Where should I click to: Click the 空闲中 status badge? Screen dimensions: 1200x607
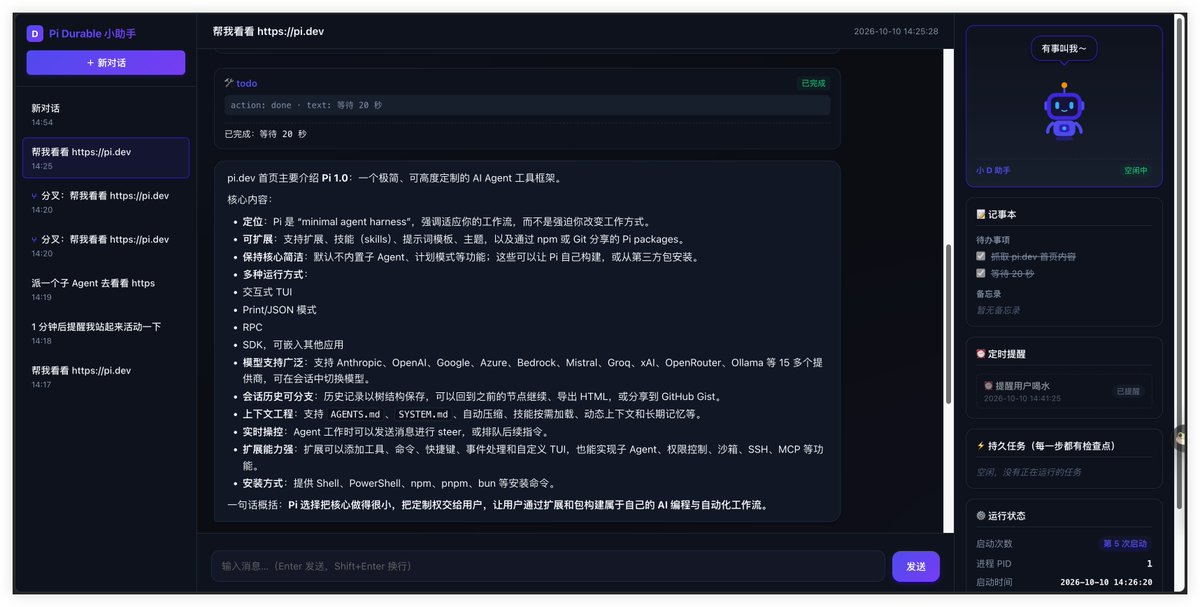(x=1136, y=170)
